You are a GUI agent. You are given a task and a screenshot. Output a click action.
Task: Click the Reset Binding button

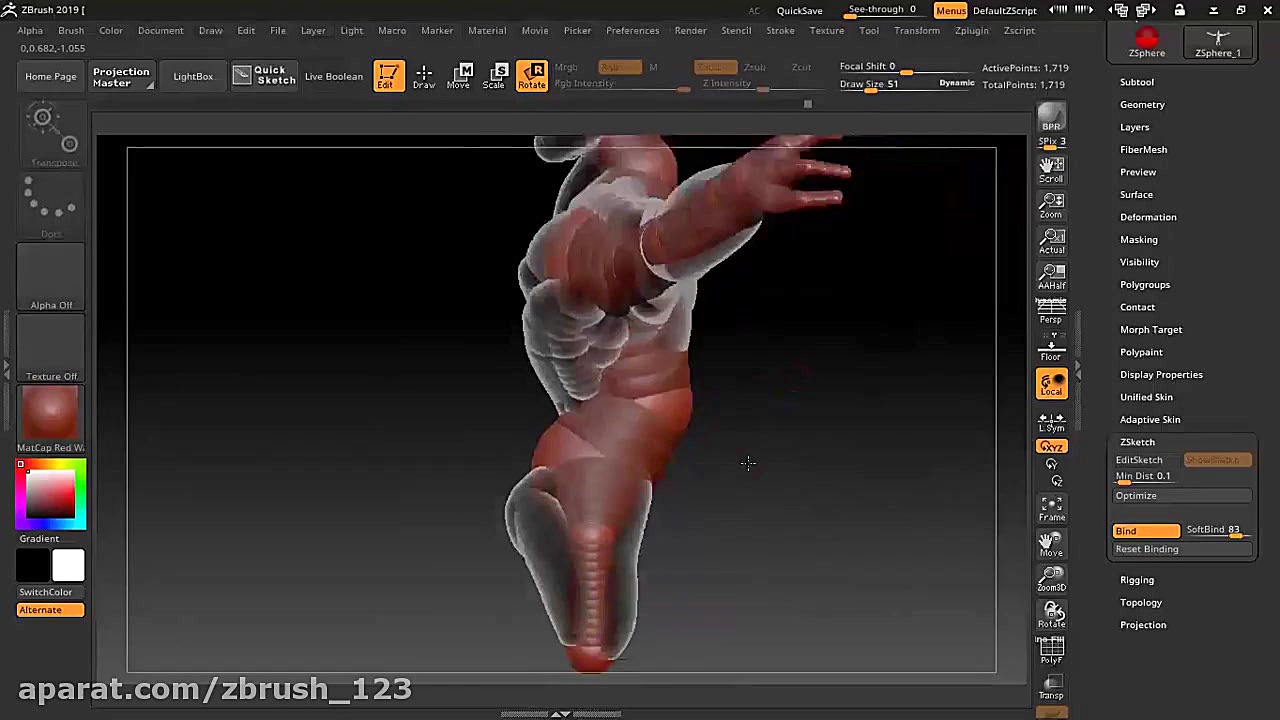[x=1147, y=549]
